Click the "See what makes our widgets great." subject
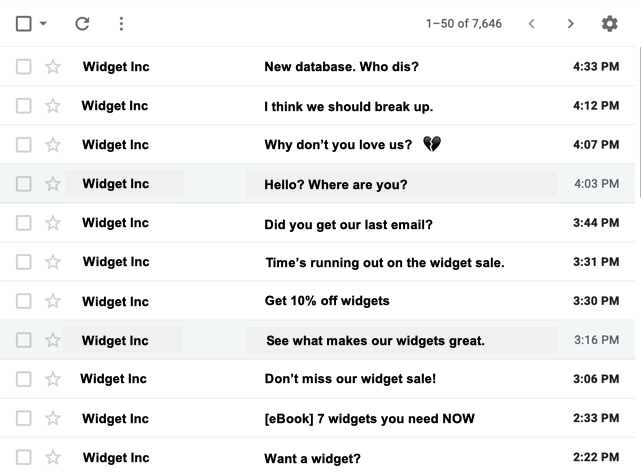The image size is (641, 474). coord(375,341)
